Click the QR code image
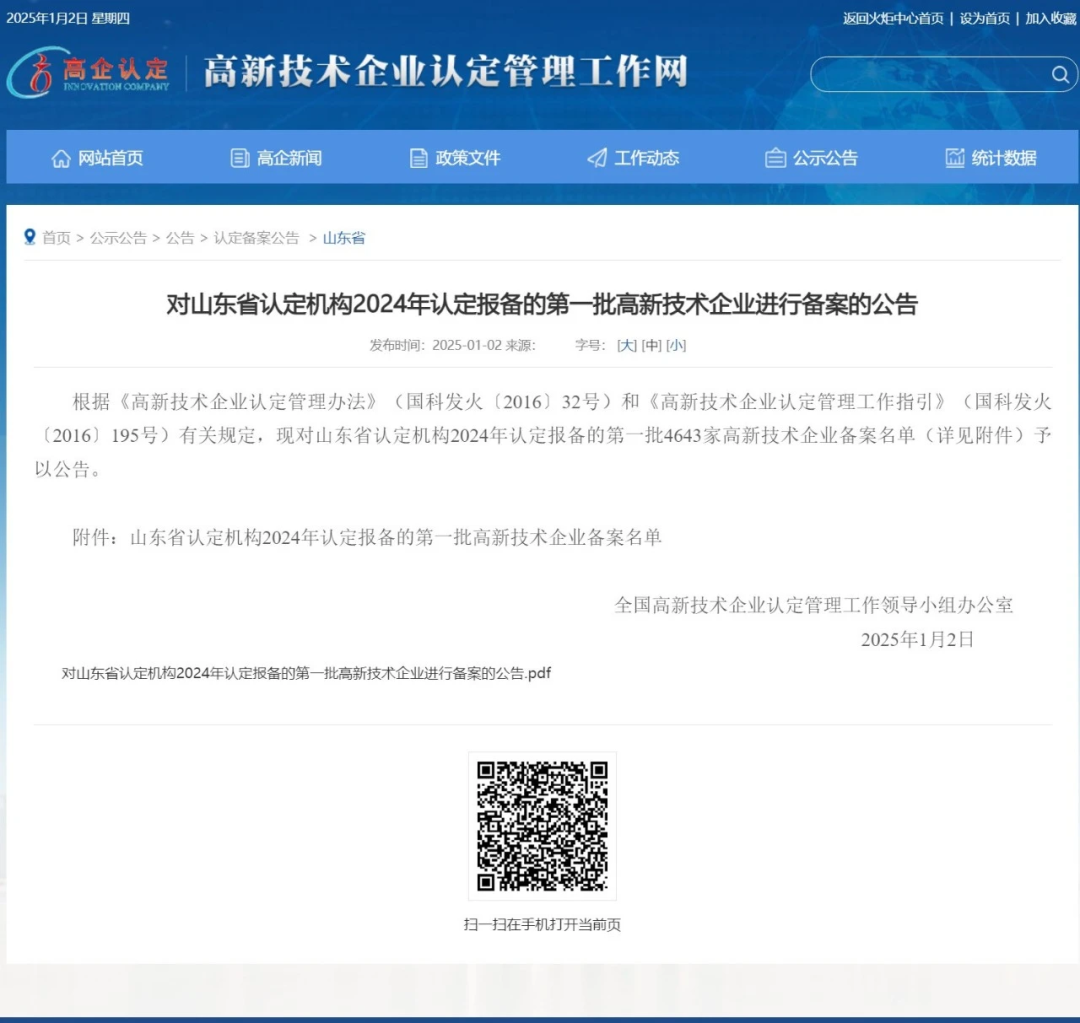 click(x=542, y=825)
